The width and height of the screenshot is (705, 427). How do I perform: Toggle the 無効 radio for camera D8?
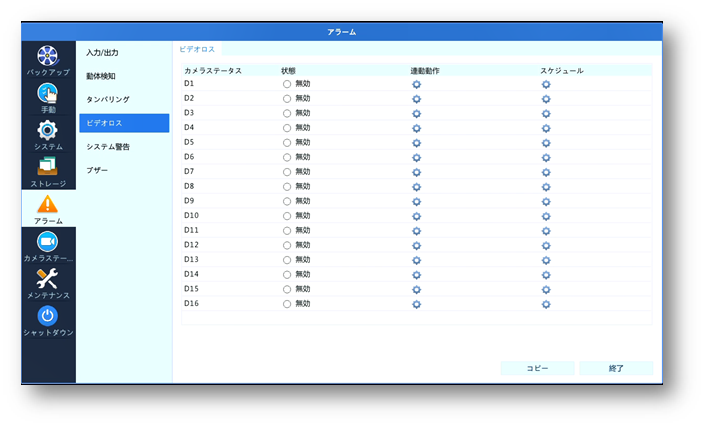pyautogui.click(x=287, y=187)
